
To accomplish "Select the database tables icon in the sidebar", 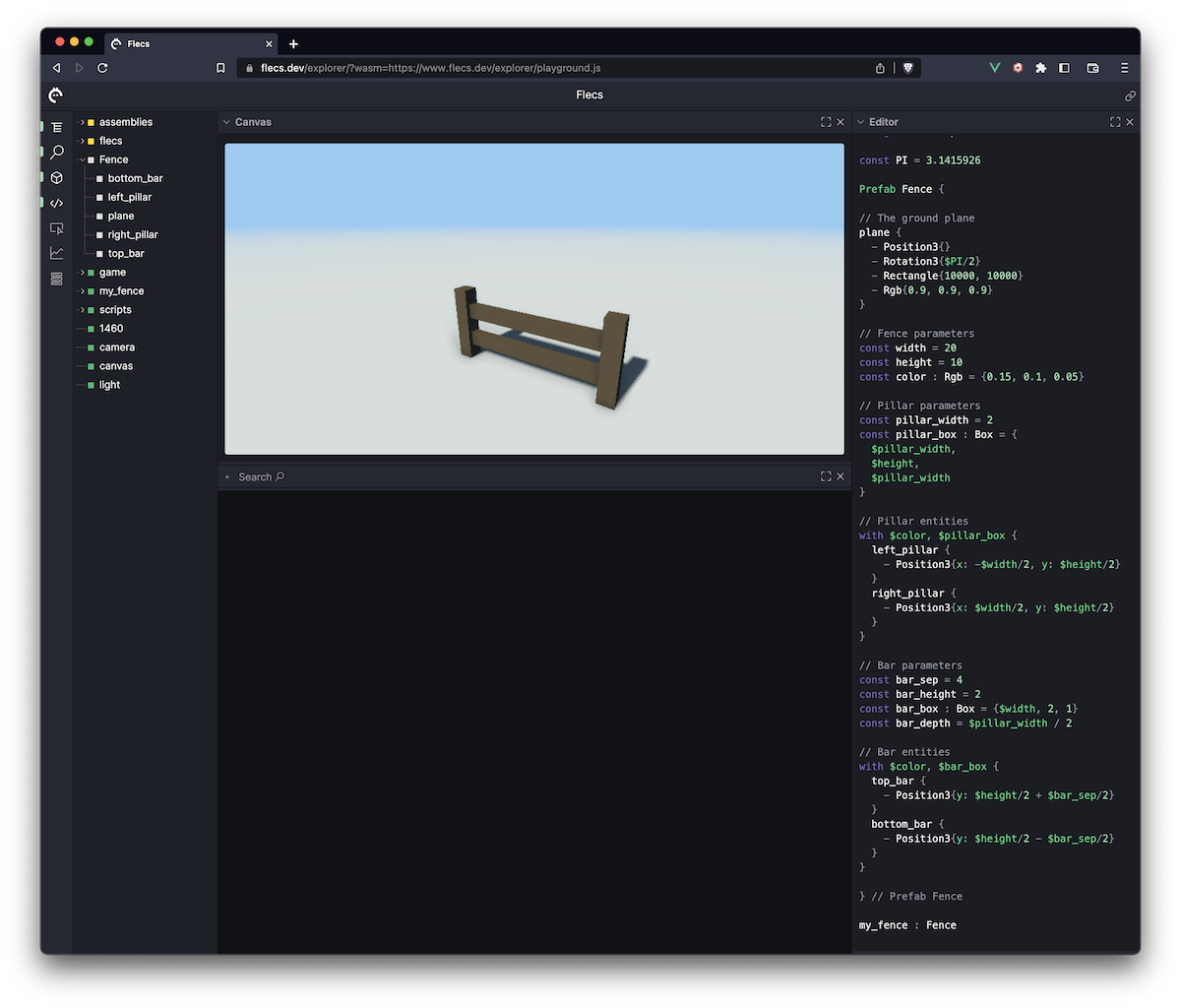I will (56, 279).
